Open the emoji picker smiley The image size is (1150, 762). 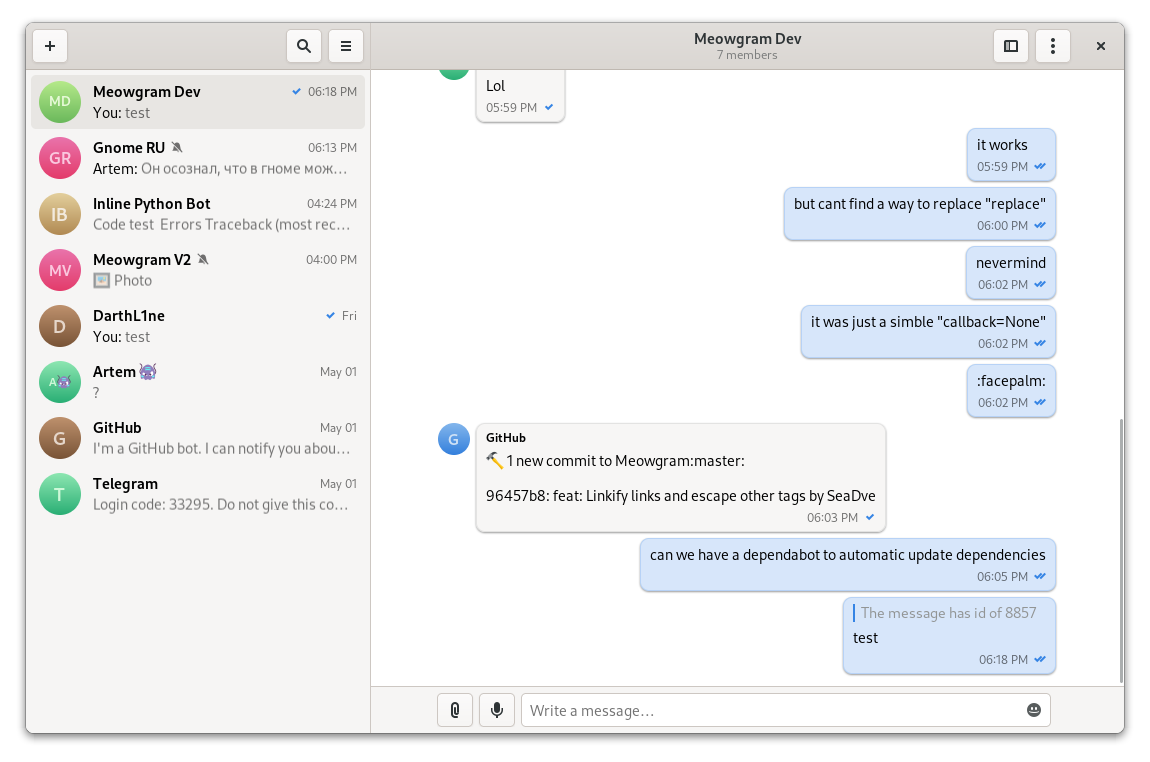(1033, 710)
